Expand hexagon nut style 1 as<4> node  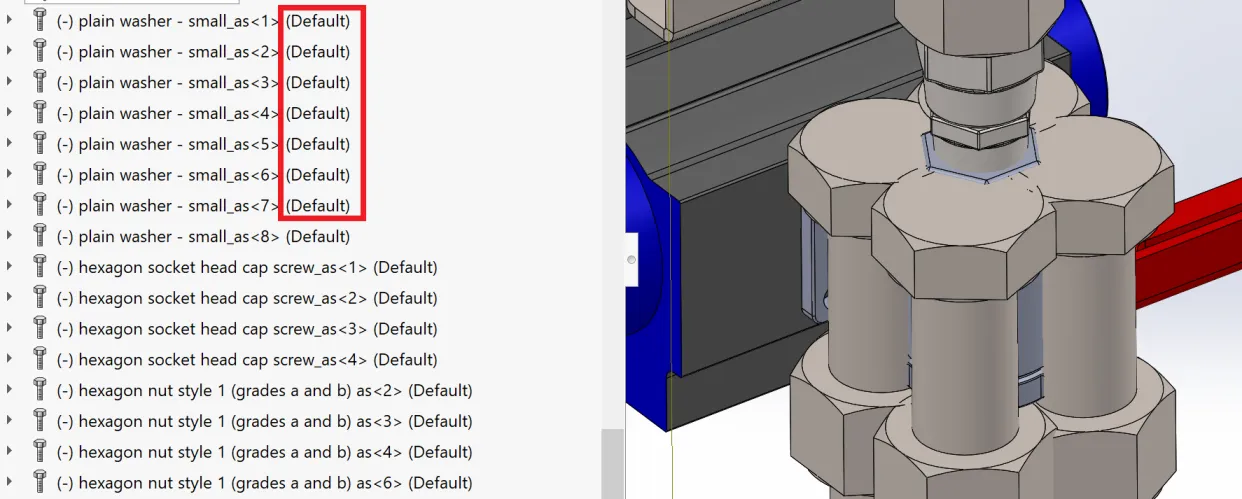(x=10, y=453)
